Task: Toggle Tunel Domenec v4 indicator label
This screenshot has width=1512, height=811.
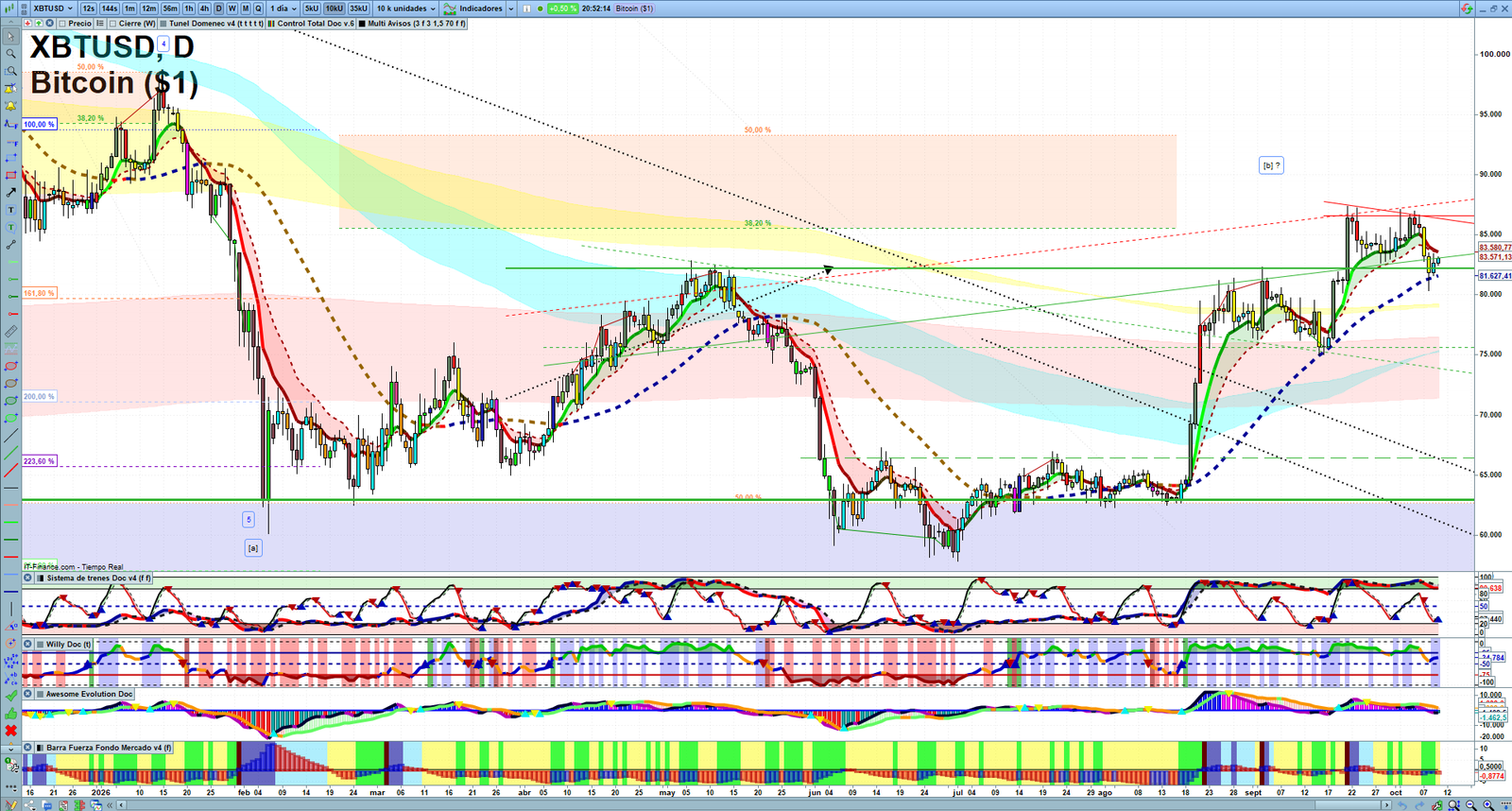Action: 212,24
